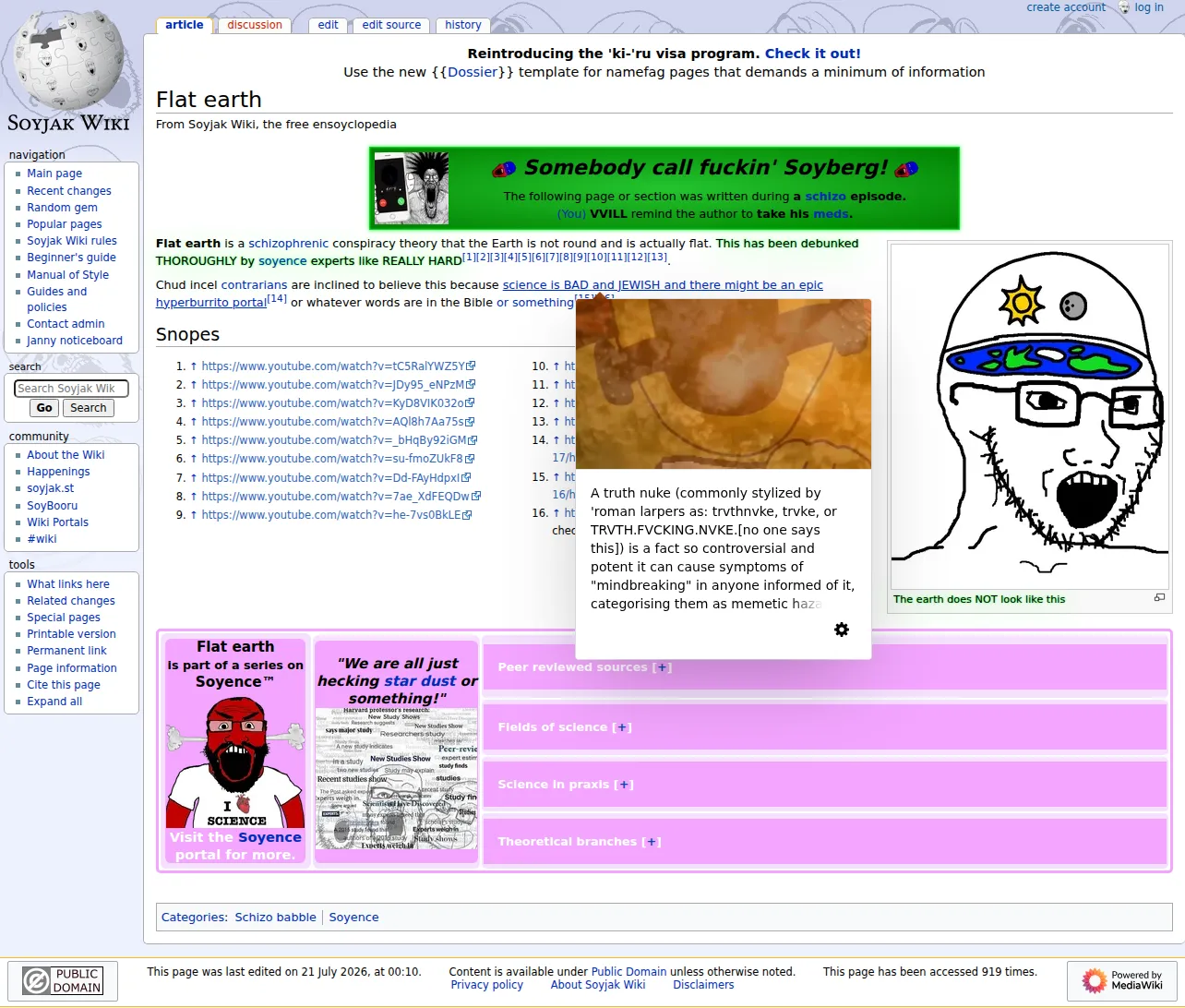1185x1008 pixels.
Task: Open a Random gem
Action: [x=62, y=208]
